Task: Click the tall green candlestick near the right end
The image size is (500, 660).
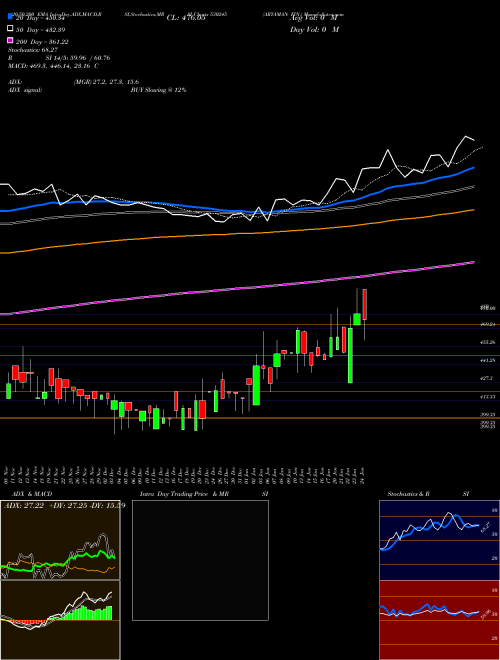Action: (350, 355)
